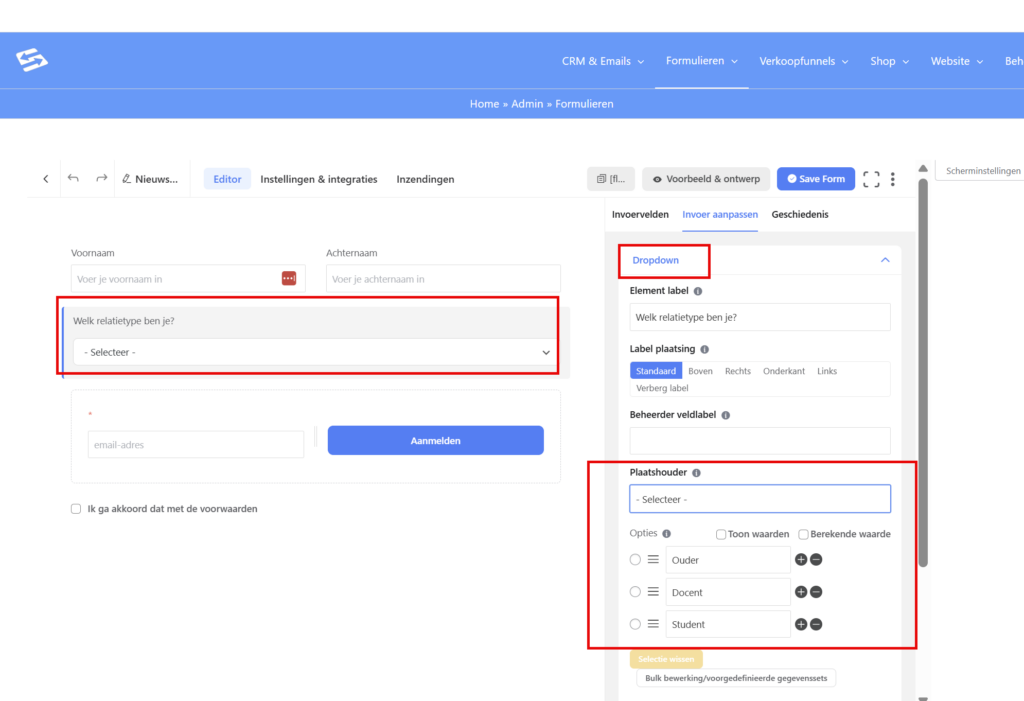Set label placement to Links
The width and height of the screenshot is (1024, 701).
coord(827,371)
